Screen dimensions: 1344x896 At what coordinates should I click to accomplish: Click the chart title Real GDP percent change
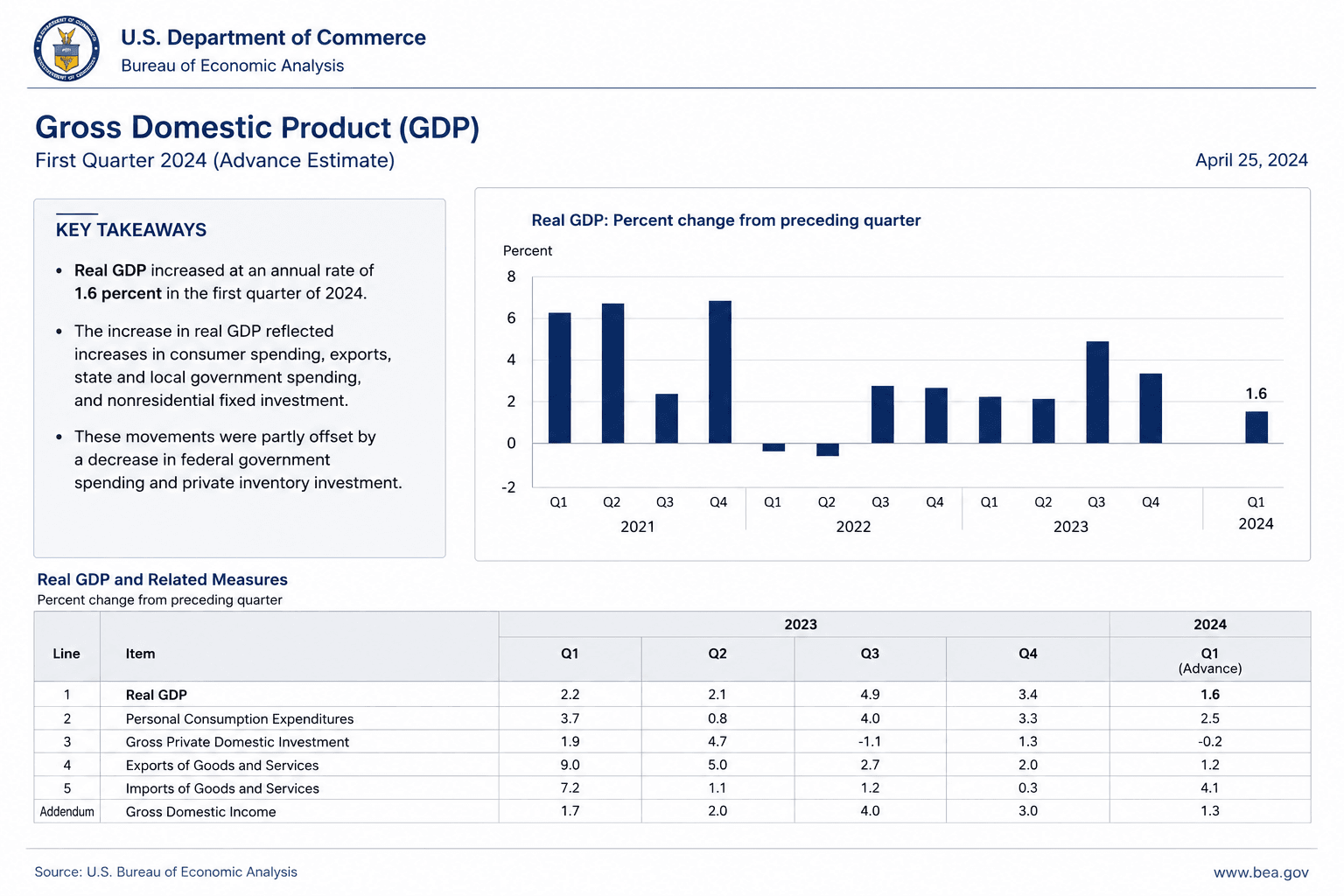click(726, 220)
